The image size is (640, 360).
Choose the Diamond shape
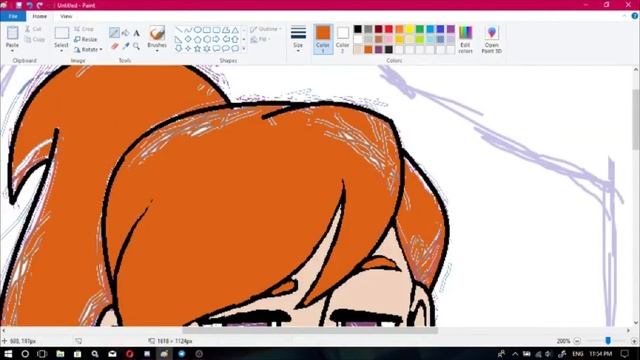(188, 39)
